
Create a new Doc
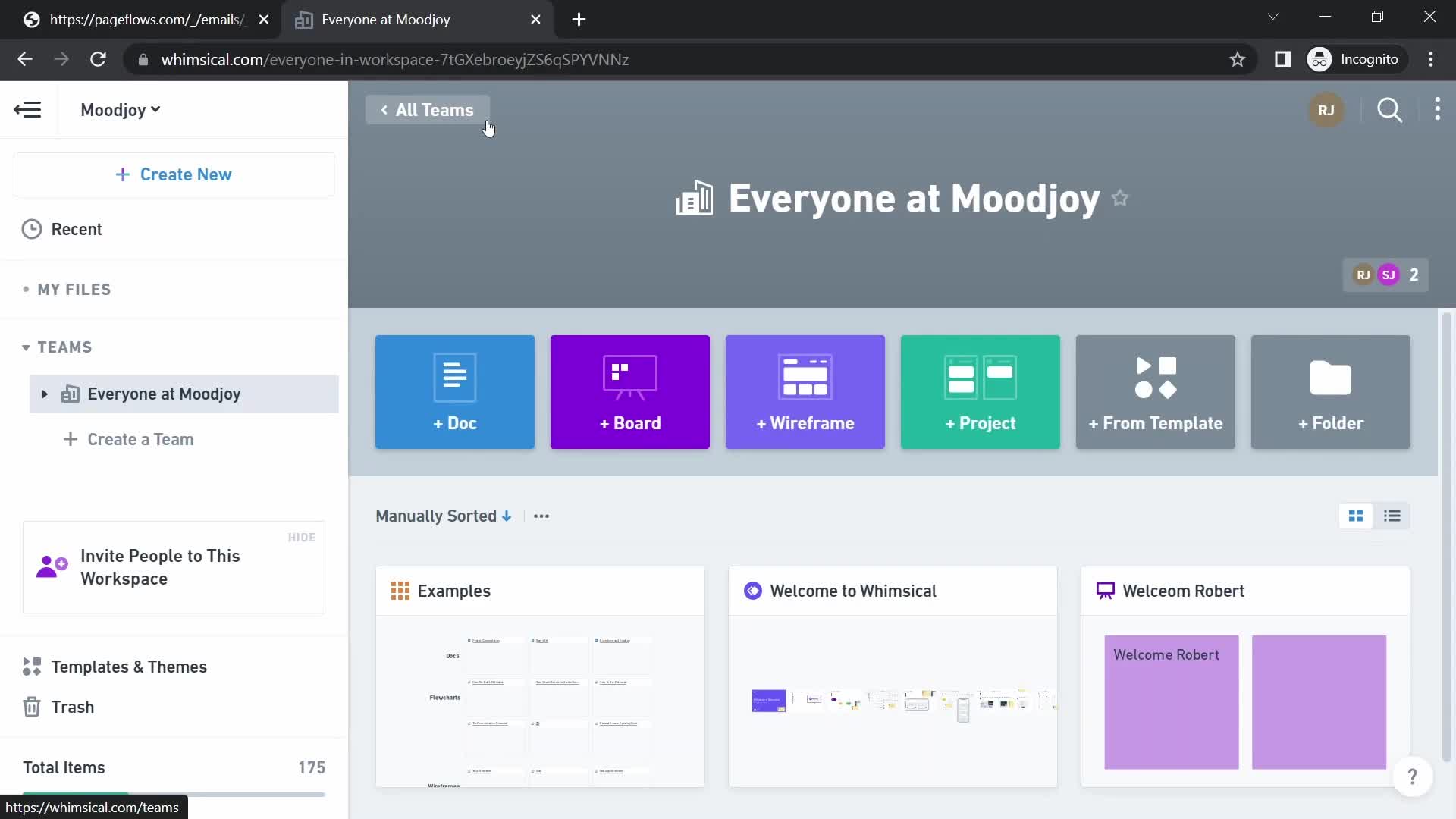pos(455,392)
